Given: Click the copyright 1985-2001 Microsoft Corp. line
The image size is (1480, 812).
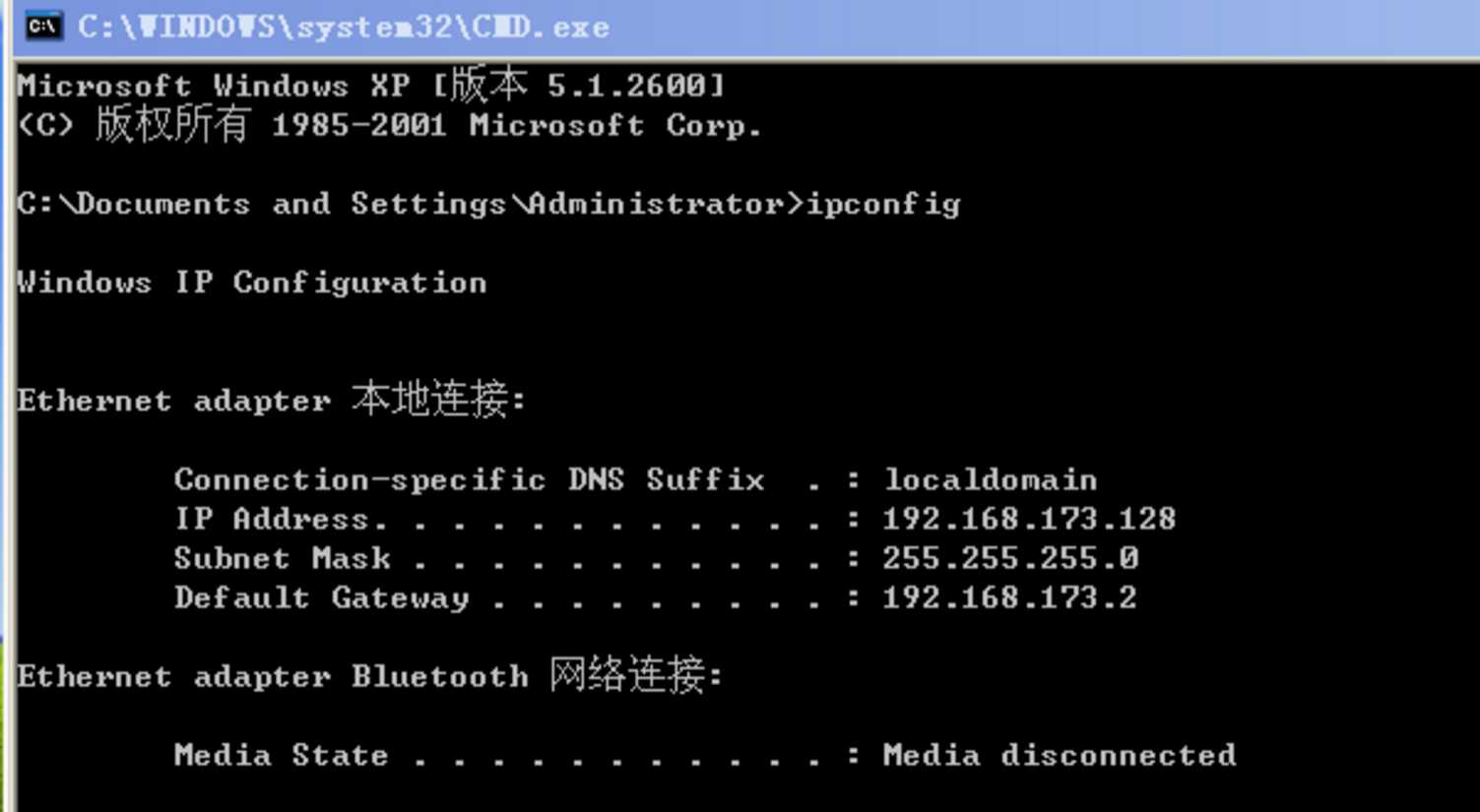Looking at the screenshot, I should [x=390, y=125].
